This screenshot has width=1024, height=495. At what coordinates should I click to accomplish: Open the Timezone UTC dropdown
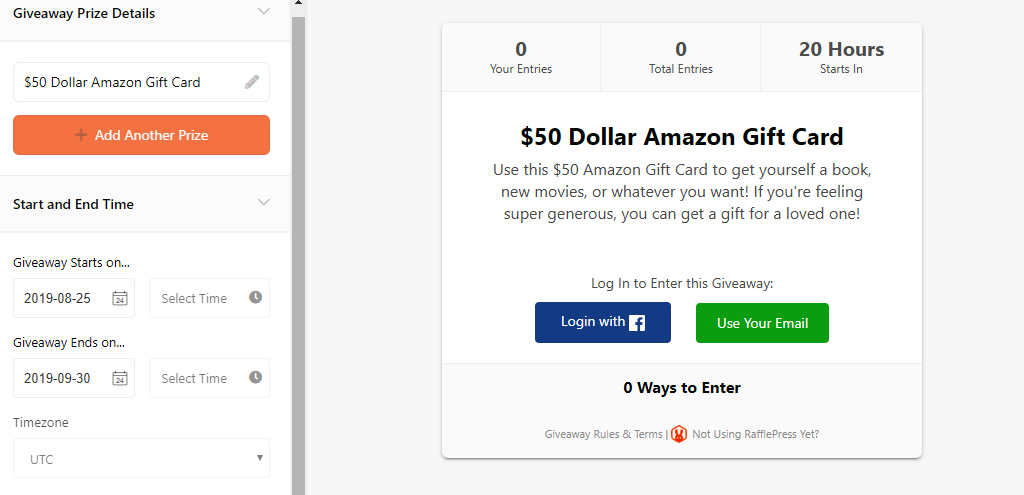pos(141,459)
